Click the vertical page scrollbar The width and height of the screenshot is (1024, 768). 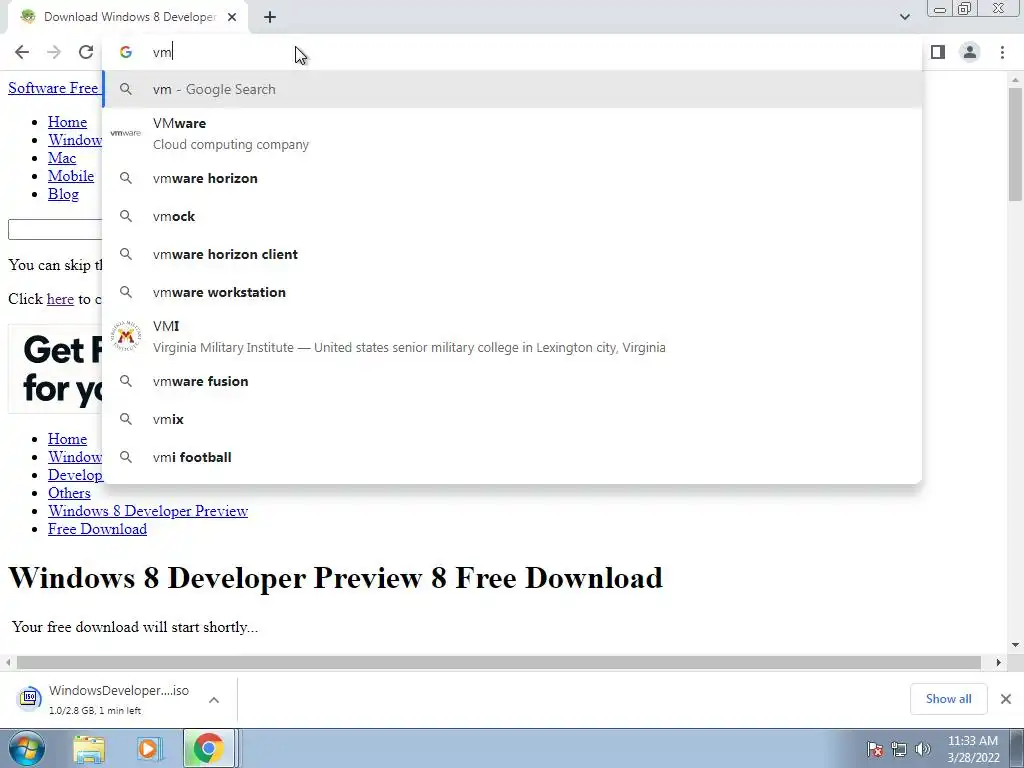click(x=1015, y=144)
